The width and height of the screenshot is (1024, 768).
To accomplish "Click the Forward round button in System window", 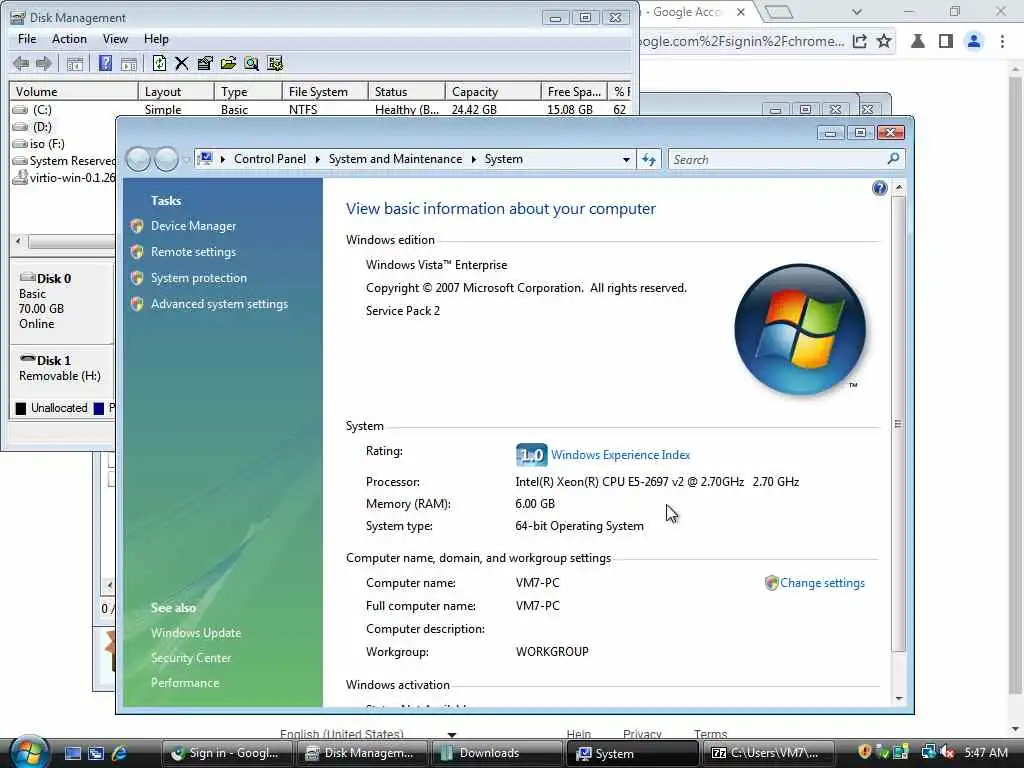I will (x=166, y=159).
